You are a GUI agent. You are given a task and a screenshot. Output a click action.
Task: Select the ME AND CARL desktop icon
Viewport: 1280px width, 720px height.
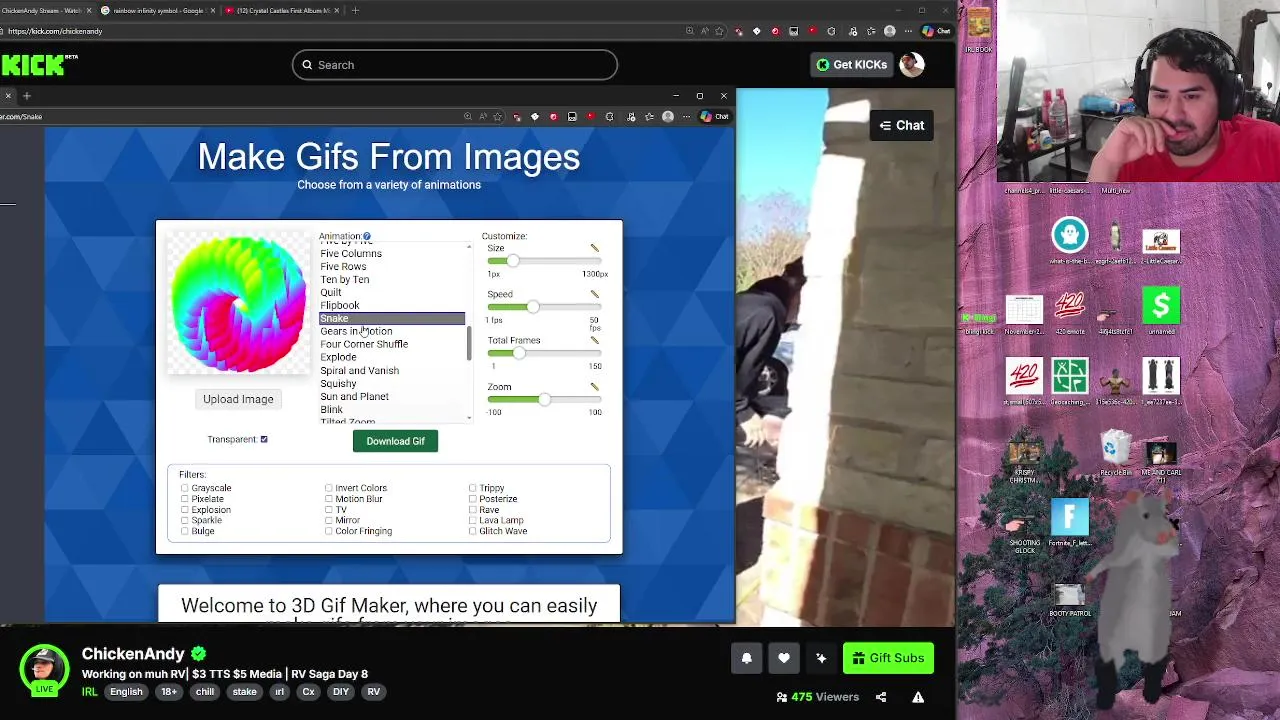pos(1161,461)
